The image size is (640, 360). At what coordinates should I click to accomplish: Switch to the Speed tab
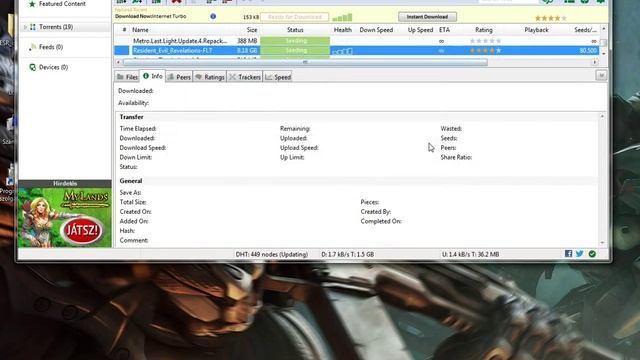click(x=278, y=77)
